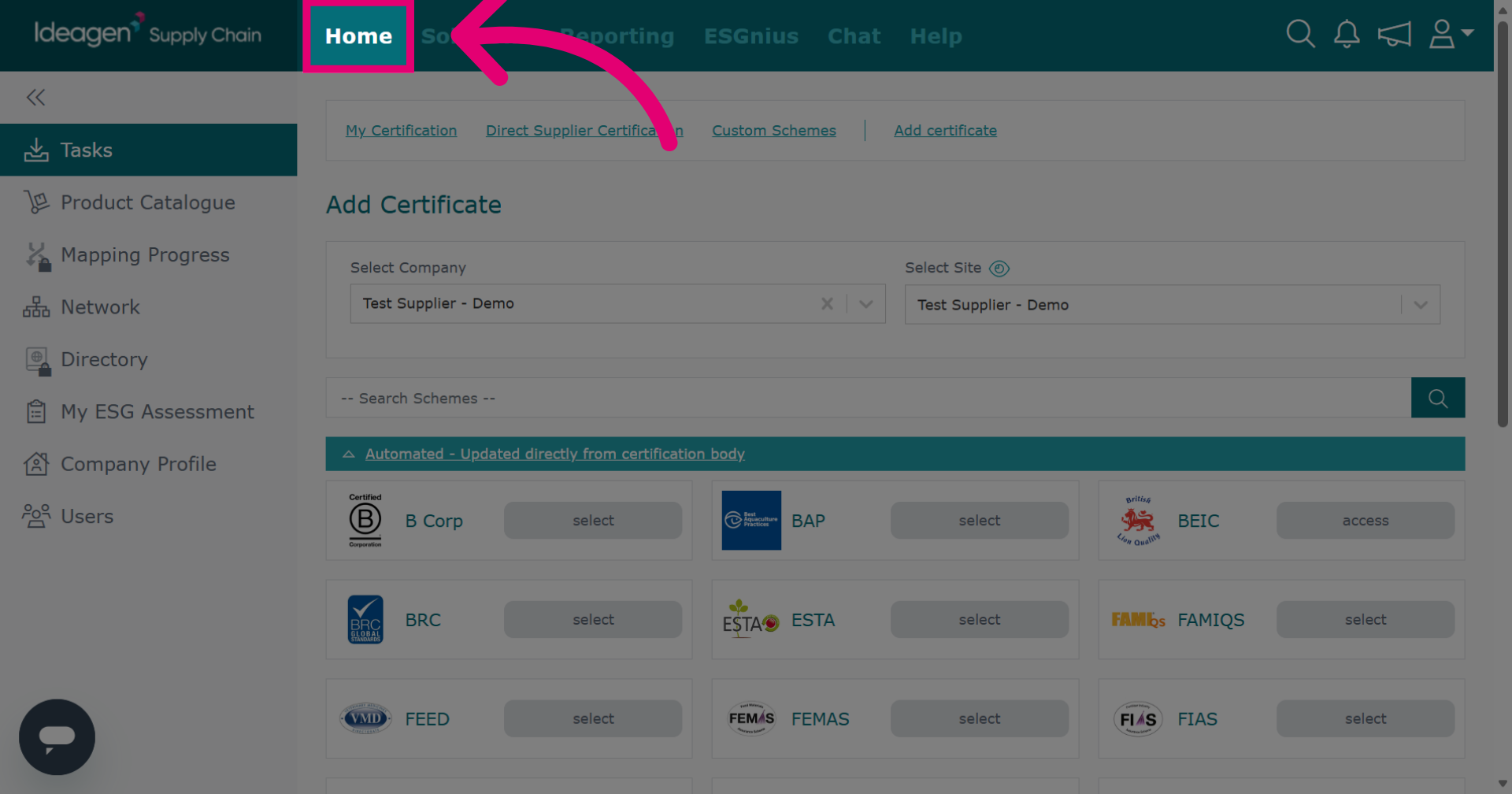This screenshot has height=794, width=1512.
Task: Expand the Select Site dropdown arrow
Action: tap(1421, 305)
